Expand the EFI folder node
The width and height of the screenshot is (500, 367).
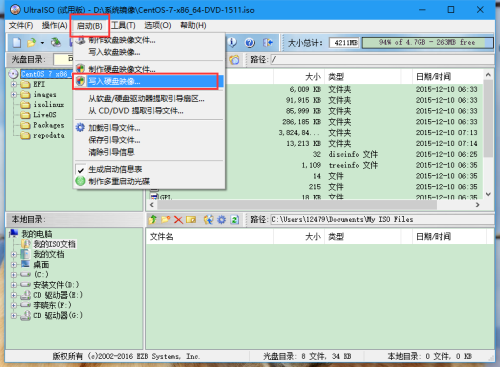tap(14, 84)
